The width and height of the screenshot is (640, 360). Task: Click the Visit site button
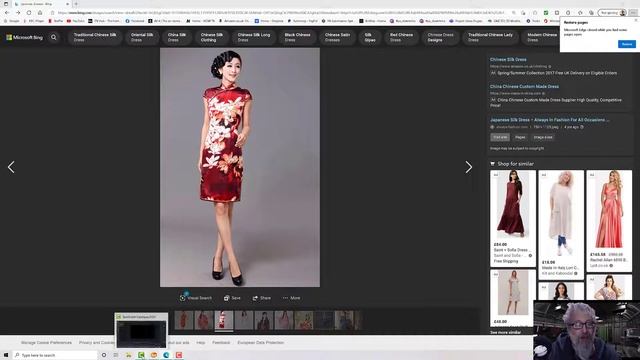pos(500,137)
